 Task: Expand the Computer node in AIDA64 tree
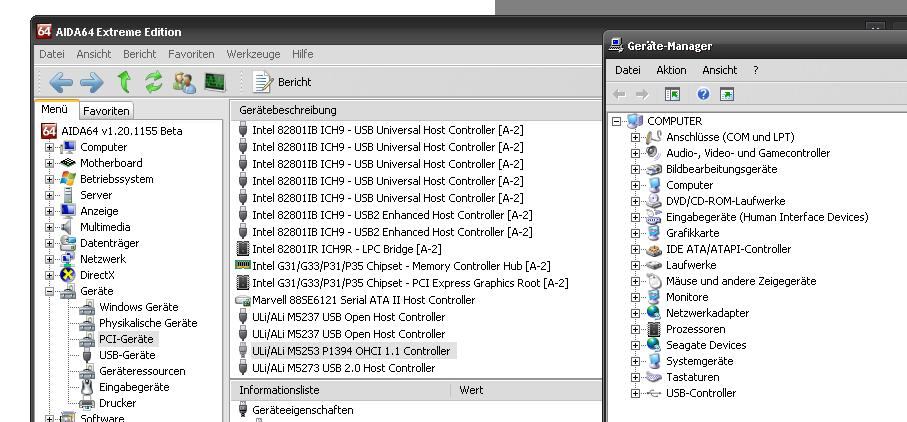coord(49,147)
